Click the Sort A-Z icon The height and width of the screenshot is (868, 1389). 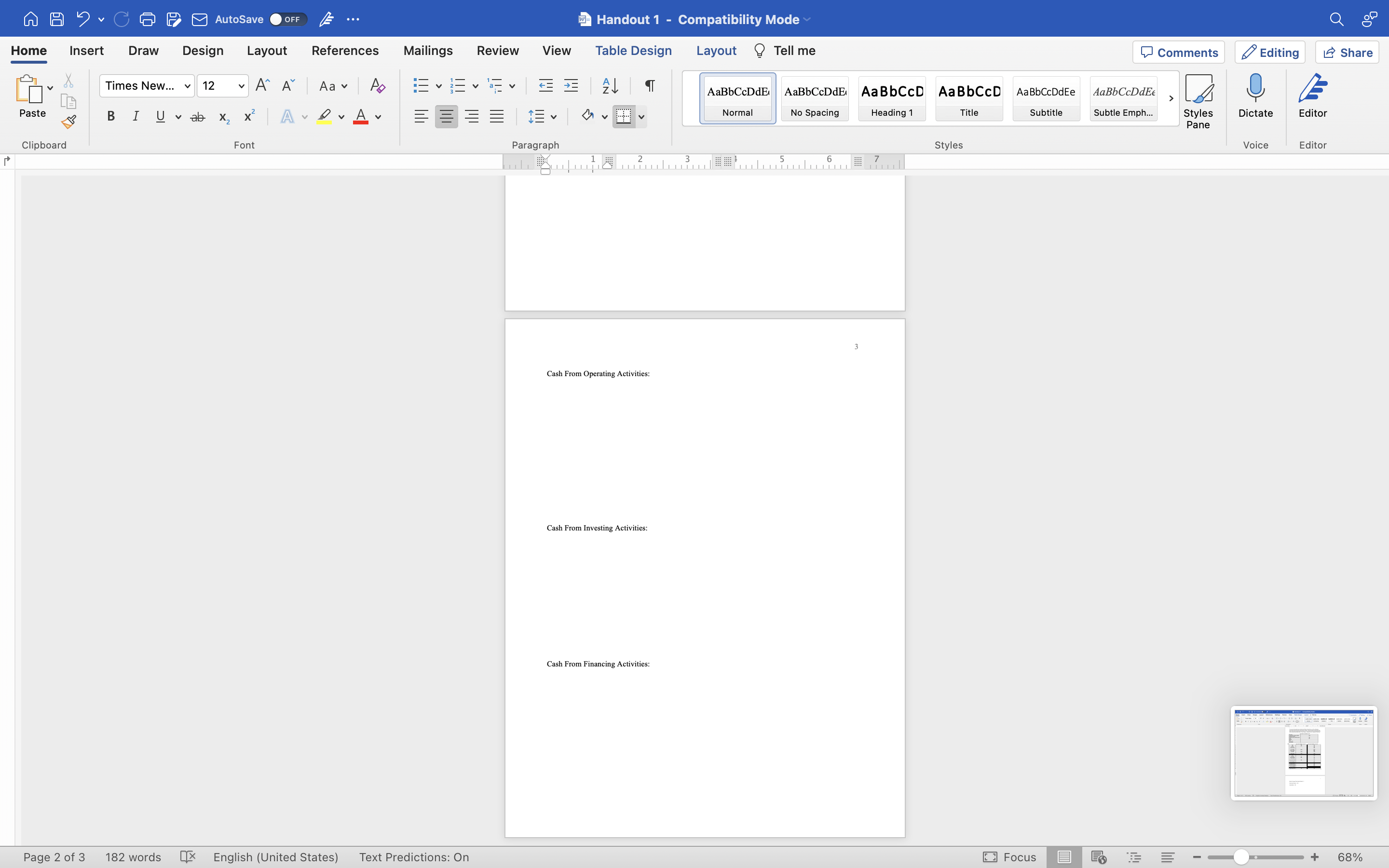[610, 85]
